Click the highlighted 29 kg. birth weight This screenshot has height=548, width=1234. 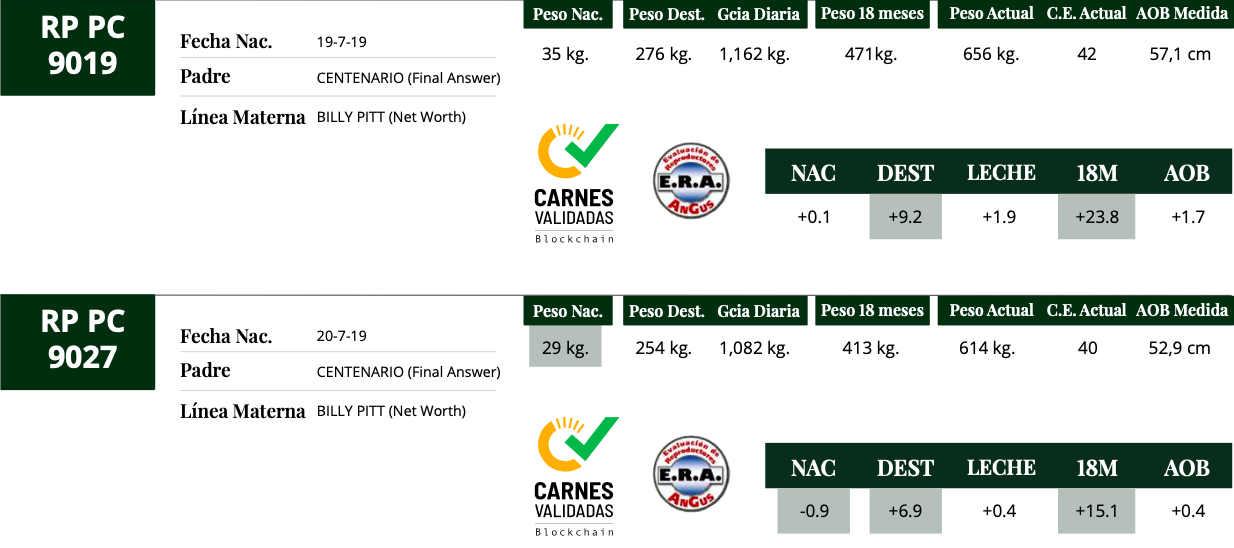(x=565, y=348)
